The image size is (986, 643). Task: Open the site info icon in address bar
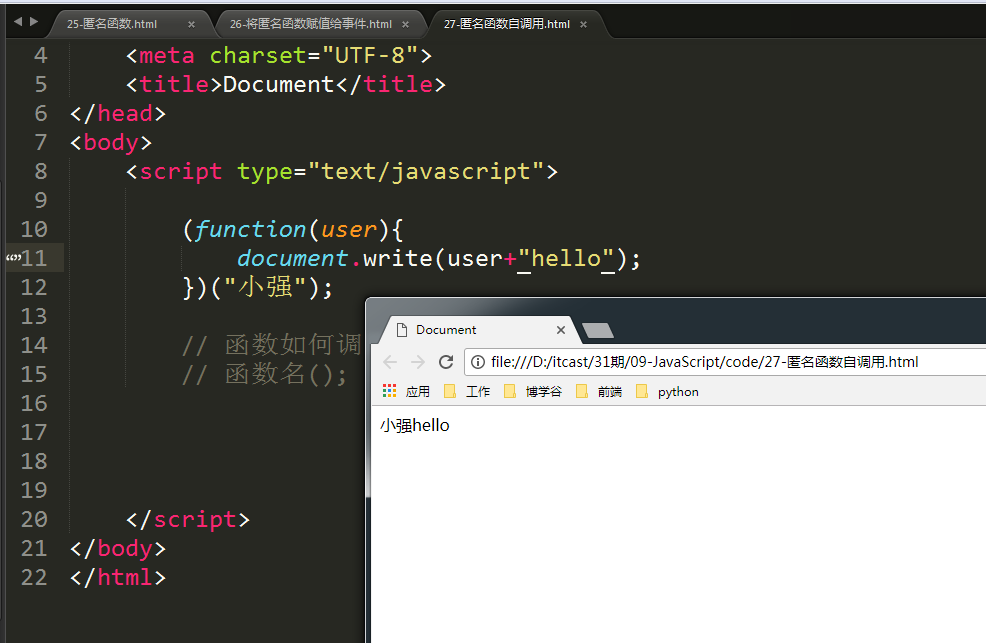(478, 362)
